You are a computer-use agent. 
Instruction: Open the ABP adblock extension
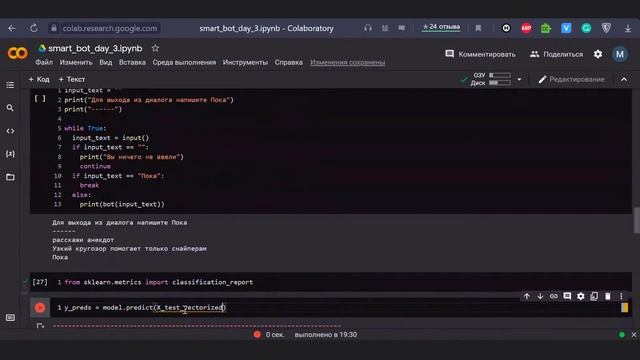[x=526, y=28]
